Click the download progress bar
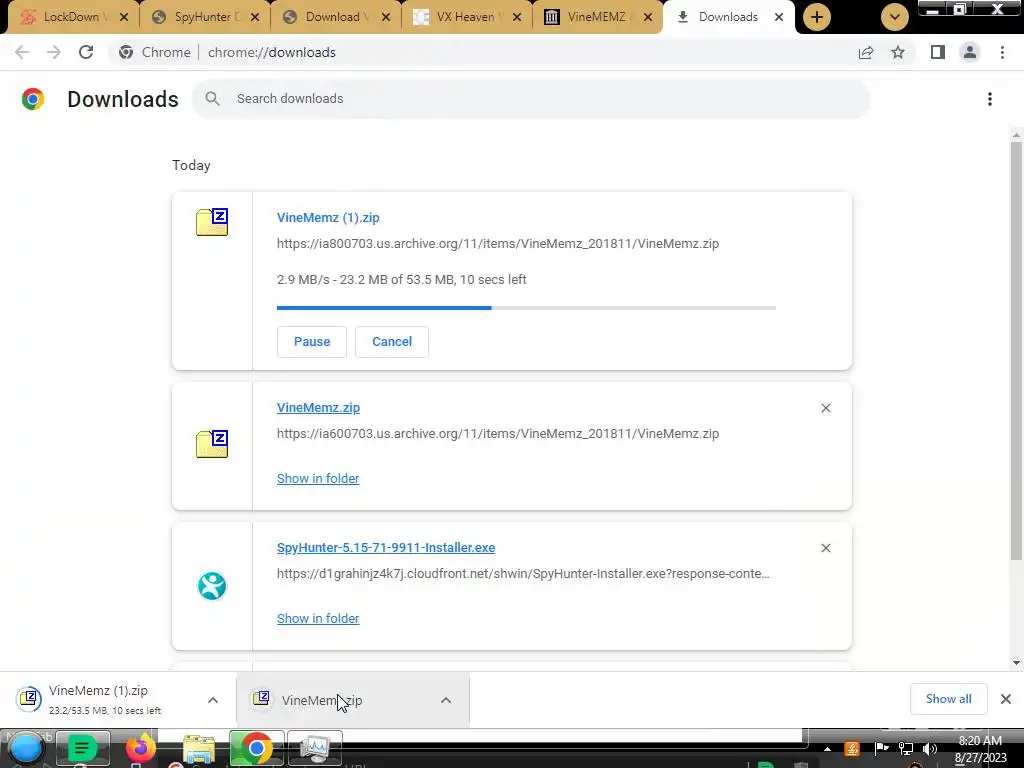This screenshot has height=768, width=1024. tap(526, 308)
